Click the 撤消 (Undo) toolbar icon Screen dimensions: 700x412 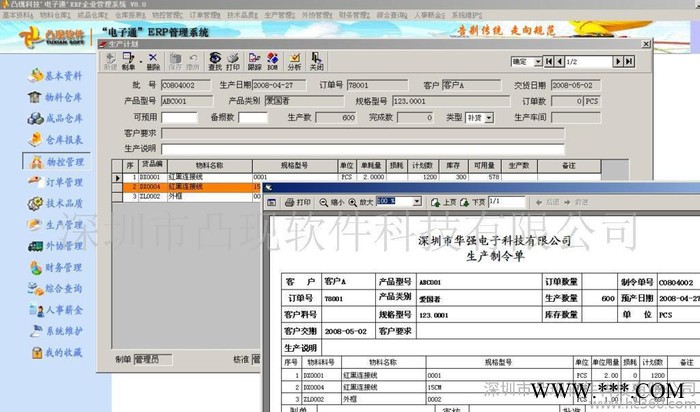click(192, 61)
